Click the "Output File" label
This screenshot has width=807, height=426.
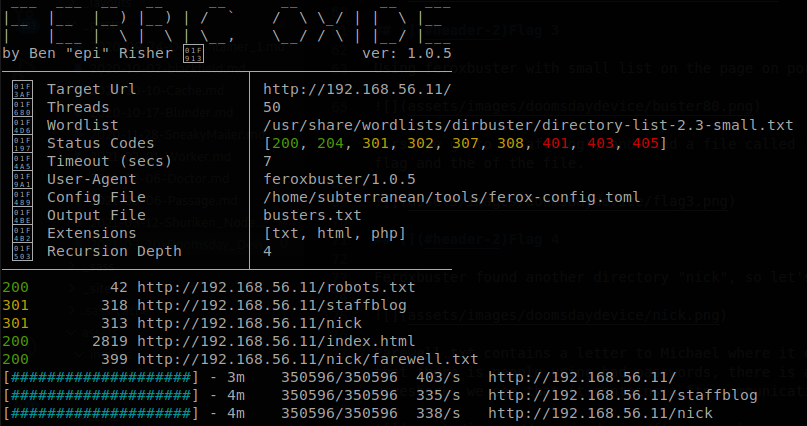coord(96,216)
